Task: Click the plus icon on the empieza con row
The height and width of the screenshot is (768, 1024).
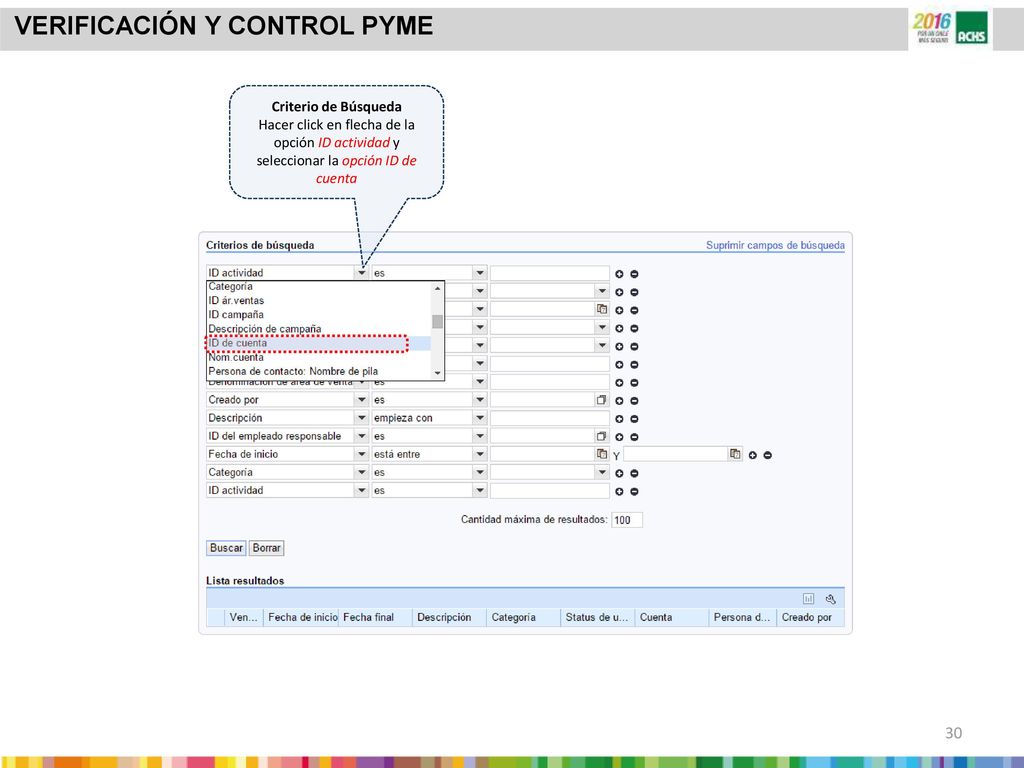Action: [x=619, y=419]
